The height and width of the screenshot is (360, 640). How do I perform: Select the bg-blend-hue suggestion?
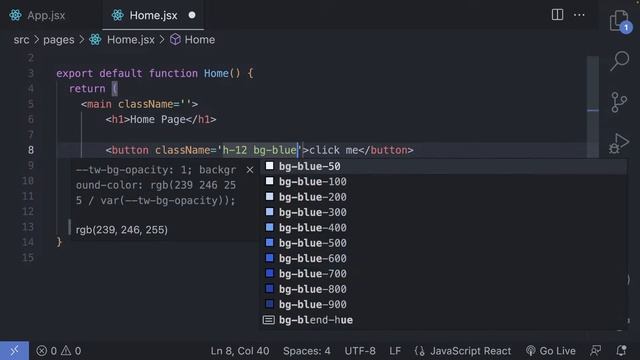(x=443, y=320)
